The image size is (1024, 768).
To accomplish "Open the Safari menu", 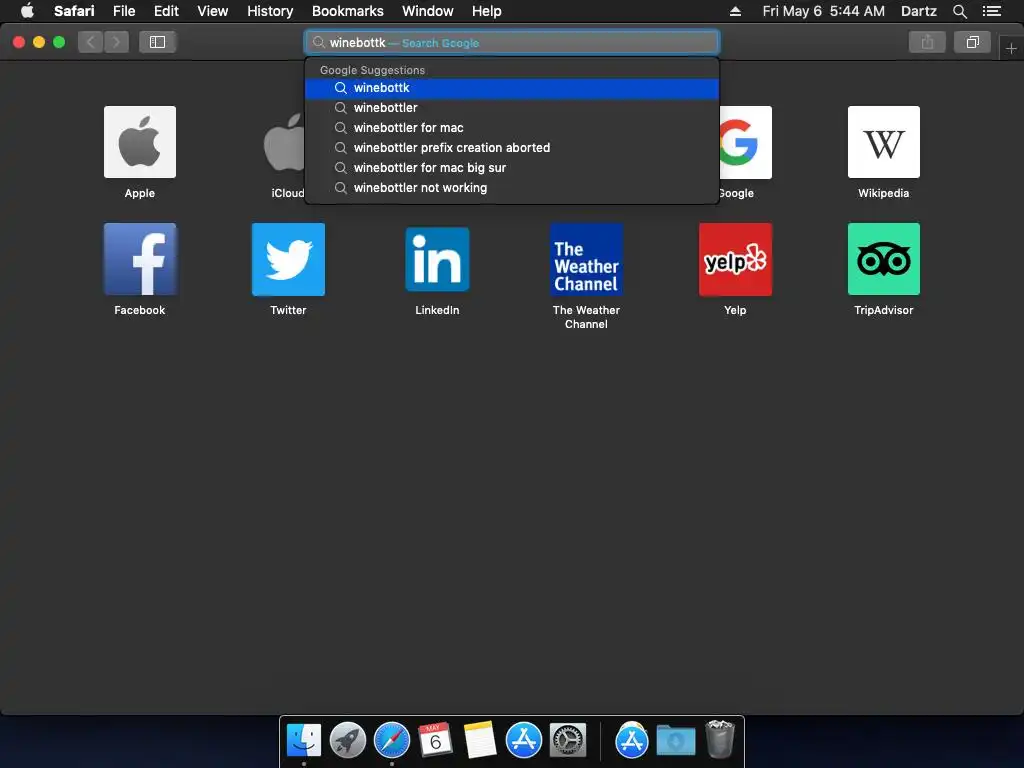I will pos(74,11).
